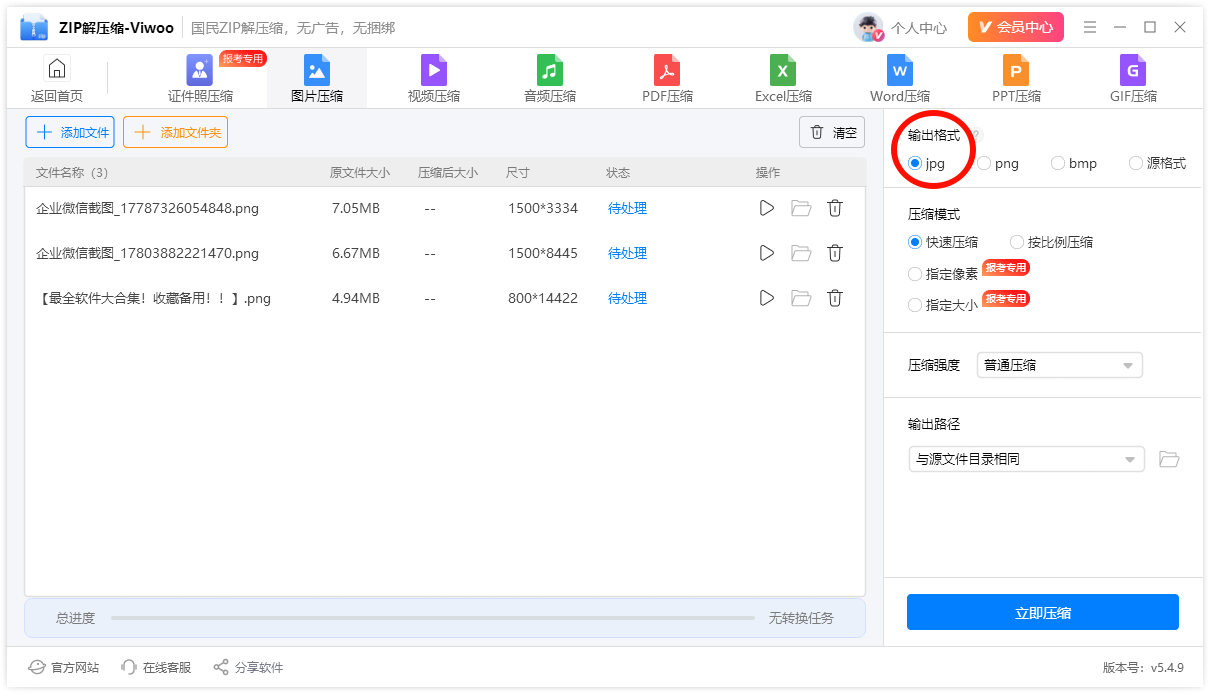Click the 1500*3334 dimension cell
The image size is (1210, 694).
543,208
